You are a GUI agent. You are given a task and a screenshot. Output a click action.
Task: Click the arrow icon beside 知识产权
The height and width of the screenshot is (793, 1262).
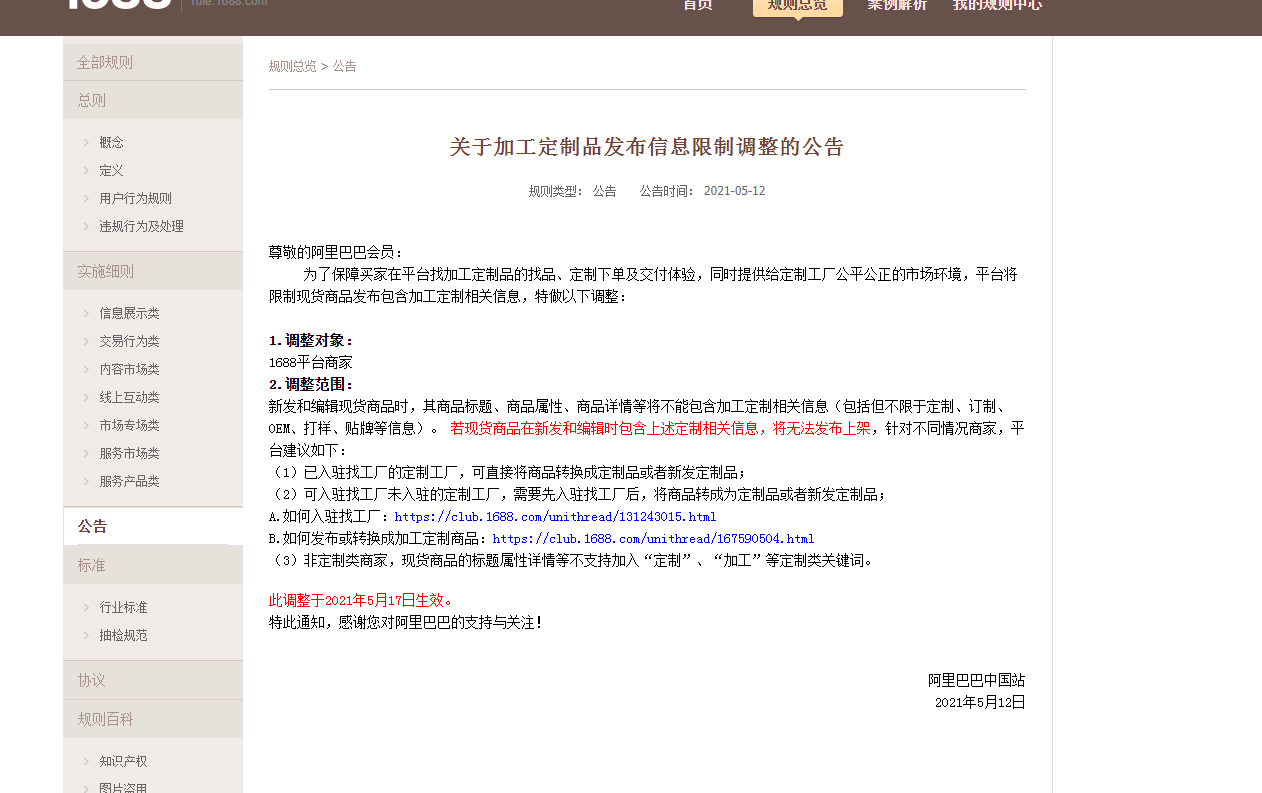point(86,761)
